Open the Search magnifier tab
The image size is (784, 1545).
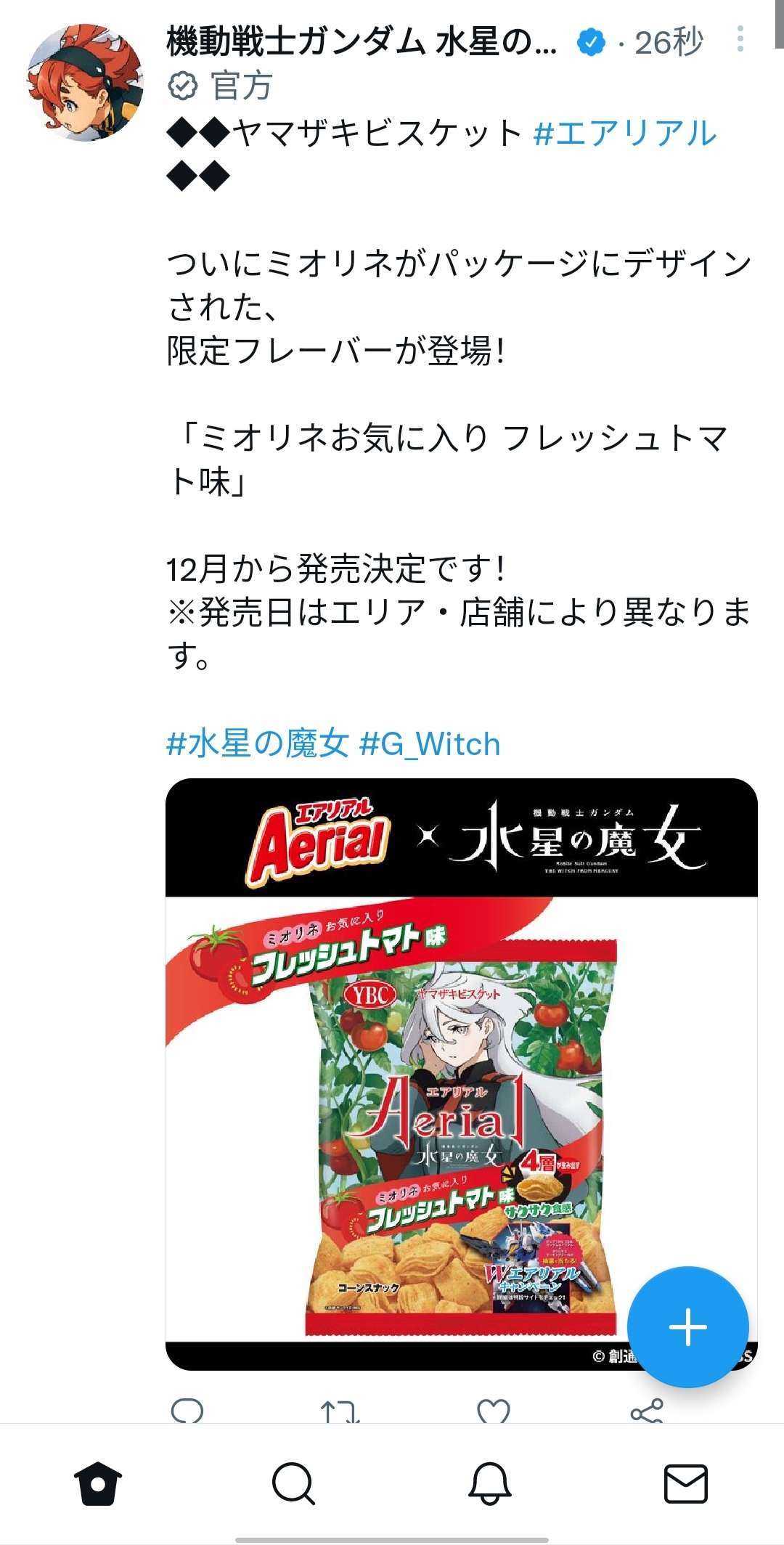pyautogui.click(x=293, y=1483)
